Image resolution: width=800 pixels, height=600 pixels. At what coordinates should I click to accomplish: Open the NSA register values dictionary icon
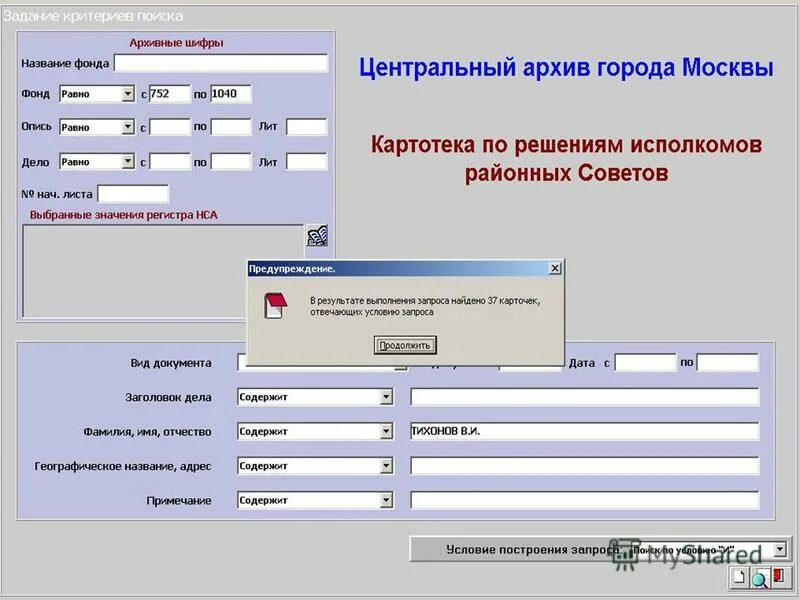click(317, 235)
